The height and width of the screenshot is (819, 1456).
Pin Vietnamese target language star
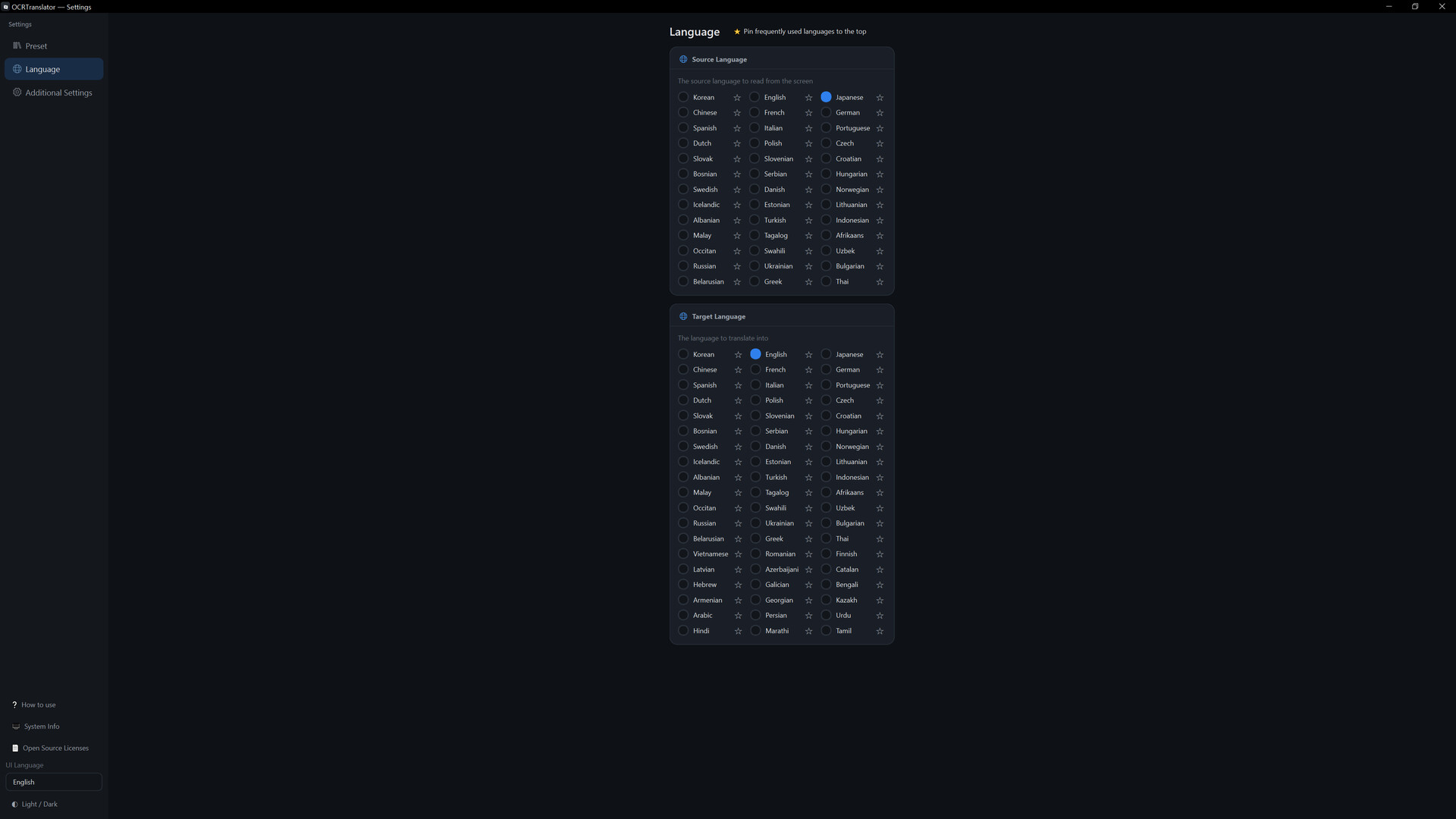738,554
